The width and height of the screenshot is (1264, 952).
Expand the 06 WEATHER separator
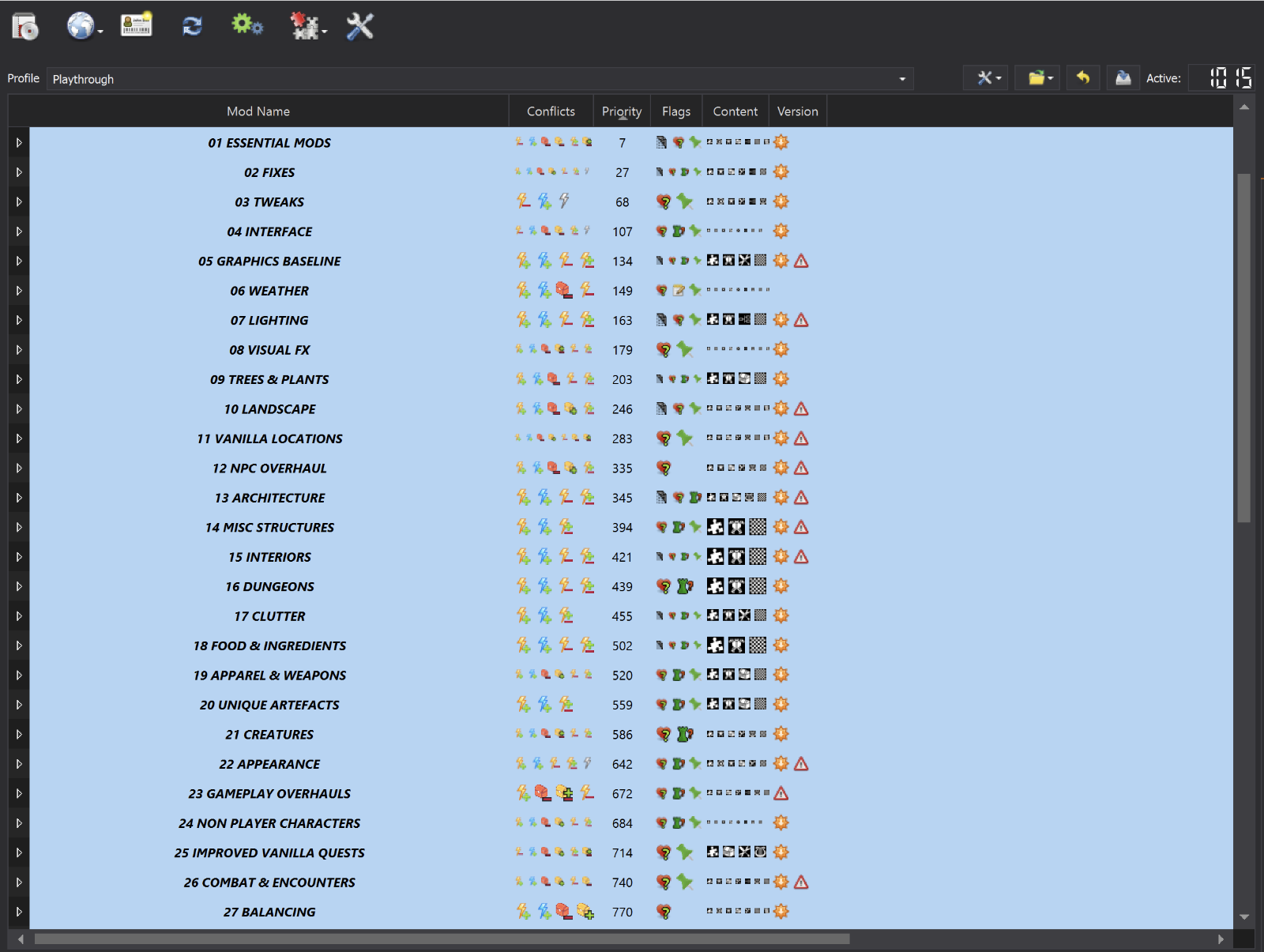(19, 291)
